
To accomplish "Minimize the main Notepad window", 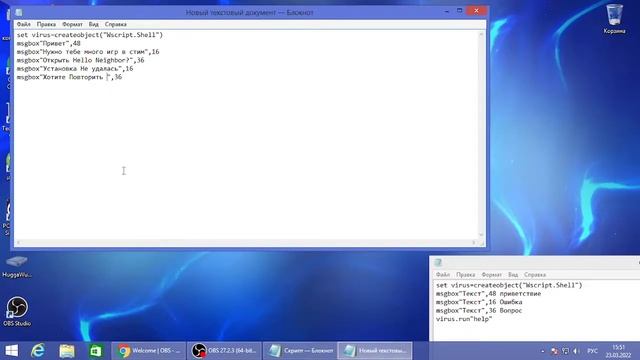I will (x=447, y=11).
